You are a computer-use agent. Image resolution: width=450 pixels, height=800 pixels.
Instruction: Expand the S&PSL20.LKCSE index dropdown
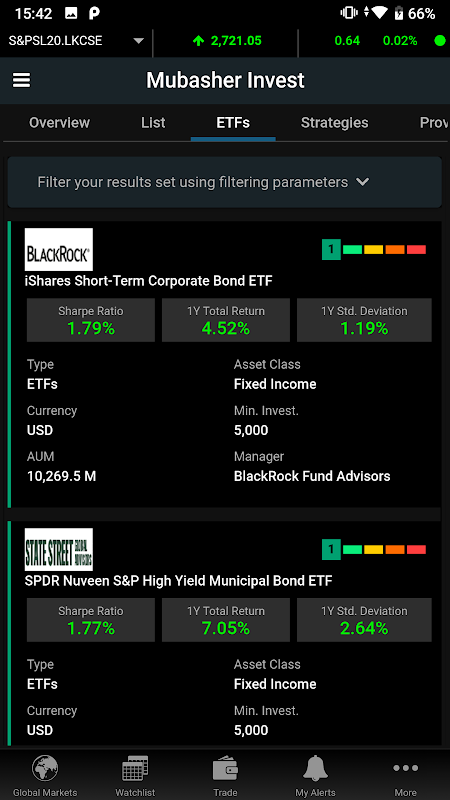tap(138, 41)
